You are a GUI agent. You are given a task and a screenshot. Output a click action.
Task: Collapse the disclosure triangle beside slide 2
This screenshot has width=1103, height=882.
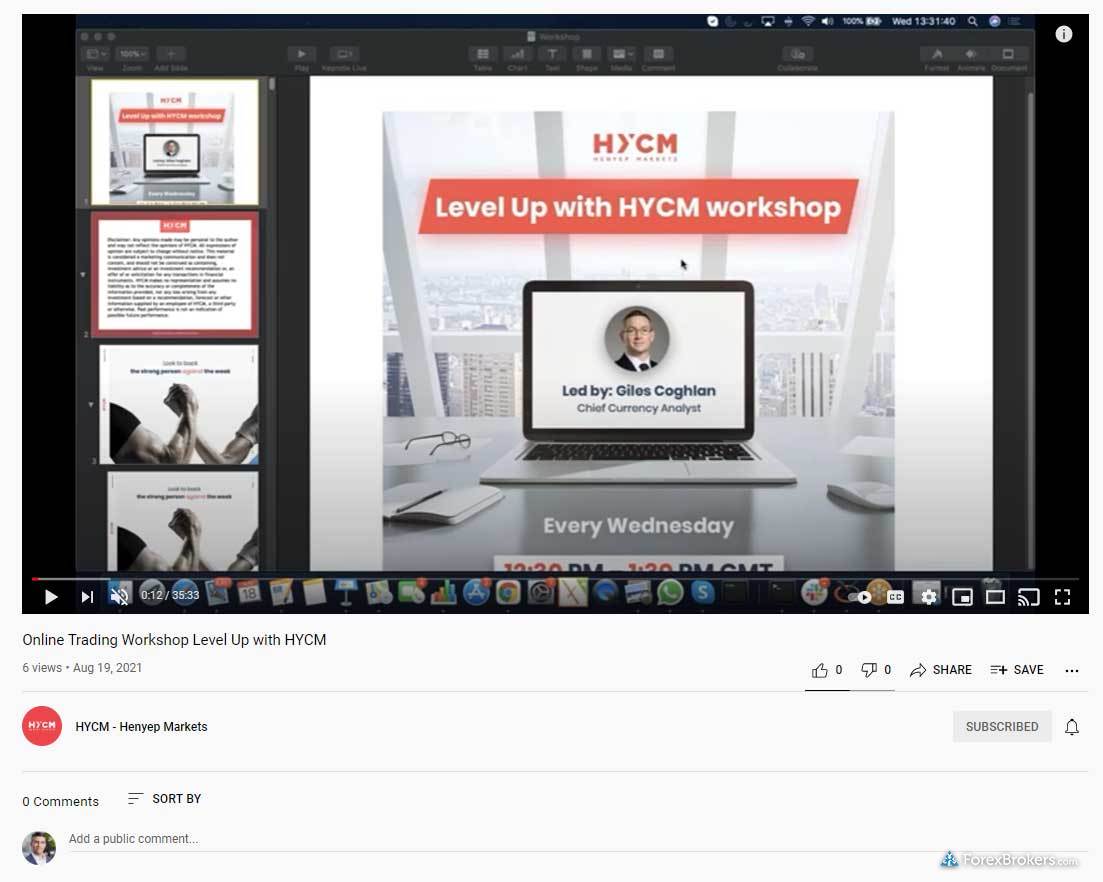click(83, 274)
